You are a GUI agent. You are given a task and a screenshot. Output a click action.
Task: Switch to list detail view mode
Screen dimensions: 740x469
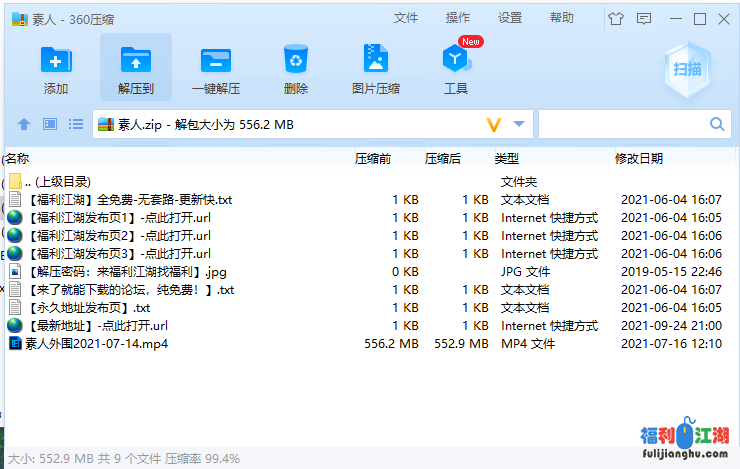(x=76, y=124)
